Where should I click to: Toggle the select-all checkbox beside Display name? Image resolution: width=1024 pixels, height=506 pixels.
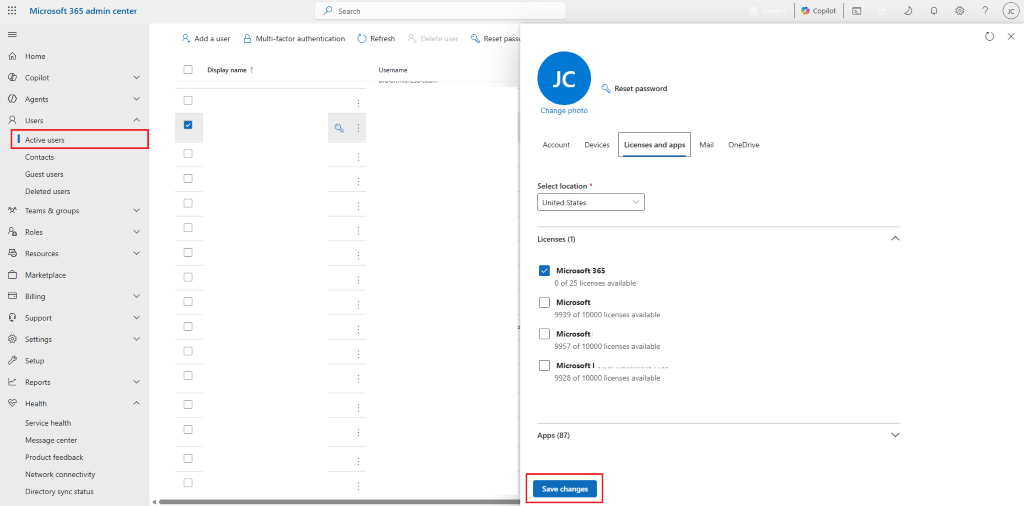tap(188, 70)
